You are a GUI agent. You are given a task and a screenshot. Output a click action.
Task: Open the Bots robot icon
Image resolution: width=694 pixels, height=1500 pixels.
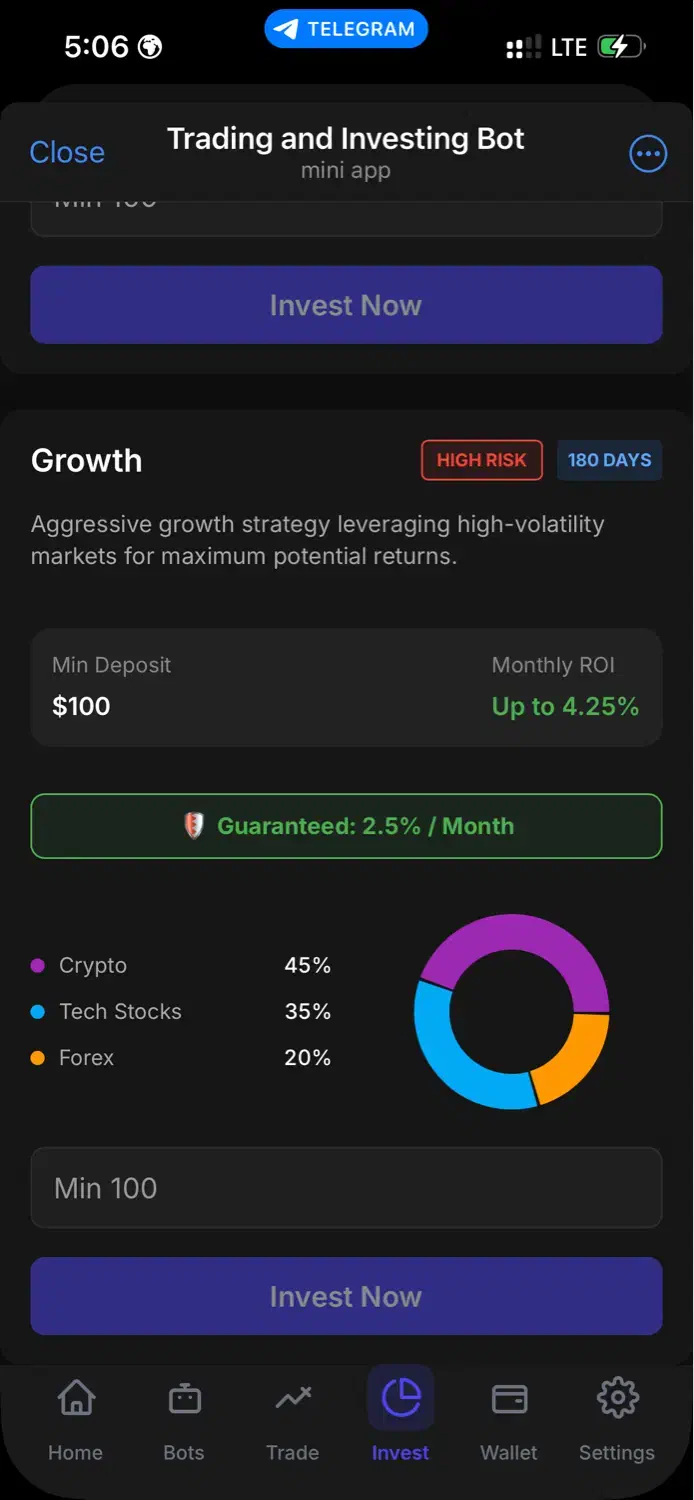pos(184,1398)
